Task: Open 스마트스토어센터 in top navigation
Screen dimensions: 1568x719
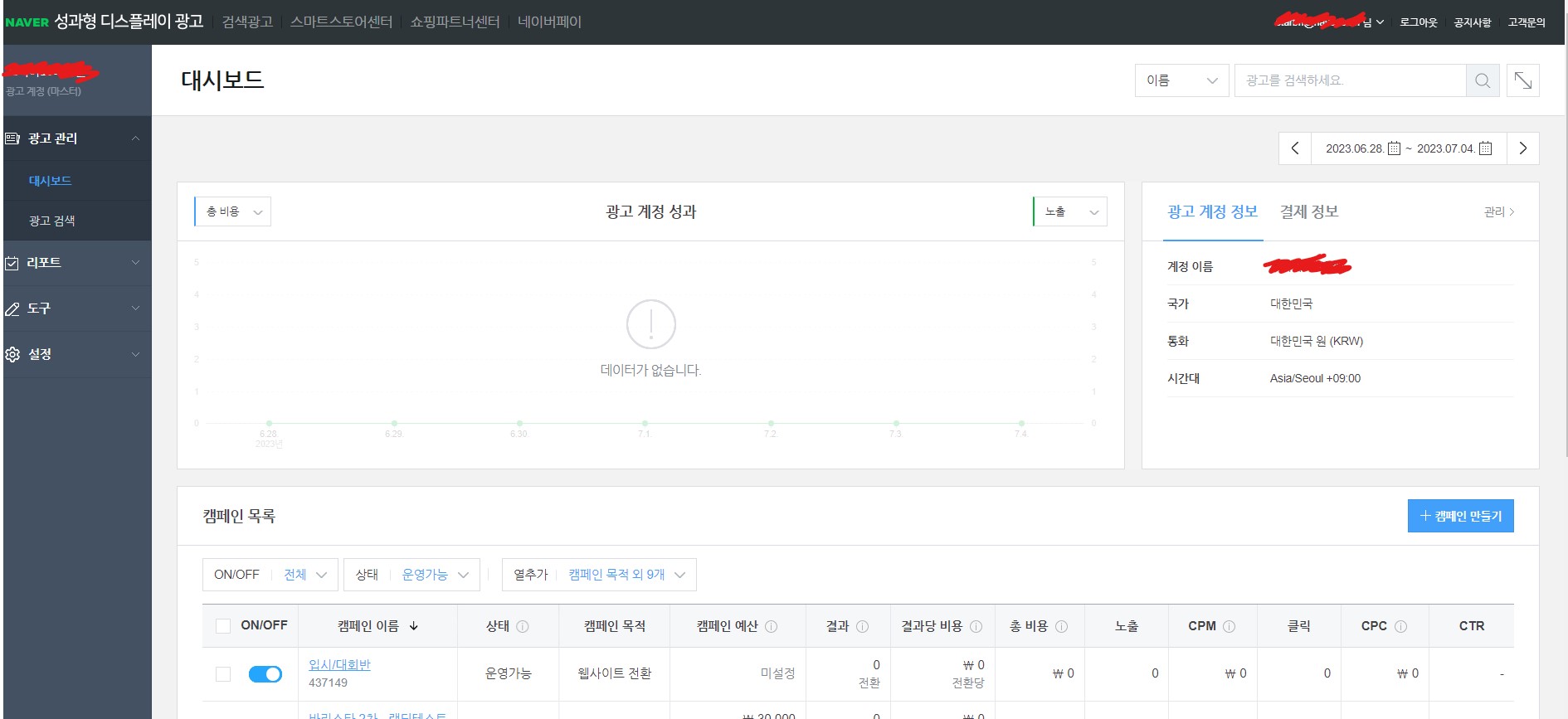Action: click(341, 22)
